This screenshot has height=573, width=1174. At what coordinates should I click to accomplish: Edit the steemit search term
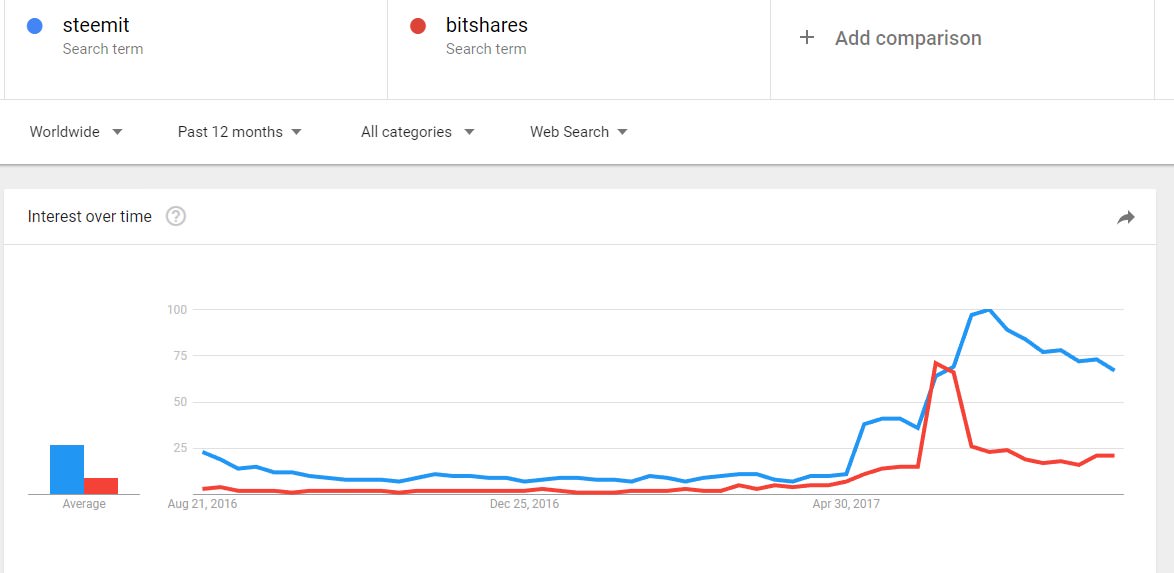pyautogui.click(x=96, y=25)
